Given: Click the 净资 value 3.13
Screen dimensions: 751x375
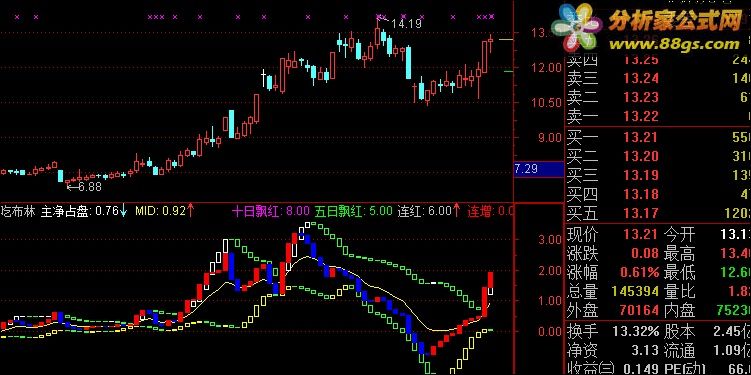Looking at the screenshot, I should pyautogui.click(x=646, y=351).
